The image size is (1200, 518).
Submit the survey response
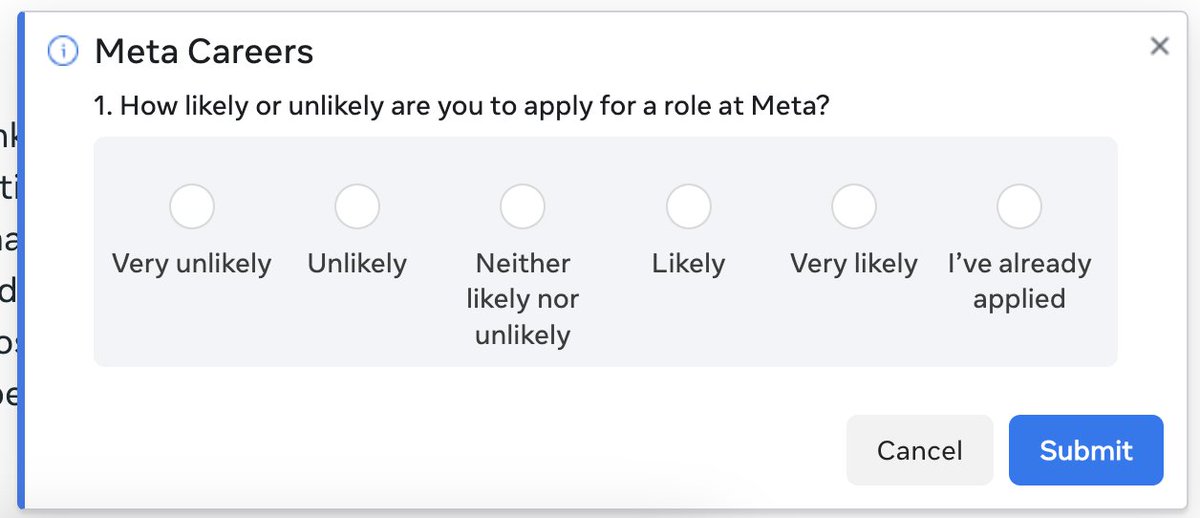coord(1086,450)
